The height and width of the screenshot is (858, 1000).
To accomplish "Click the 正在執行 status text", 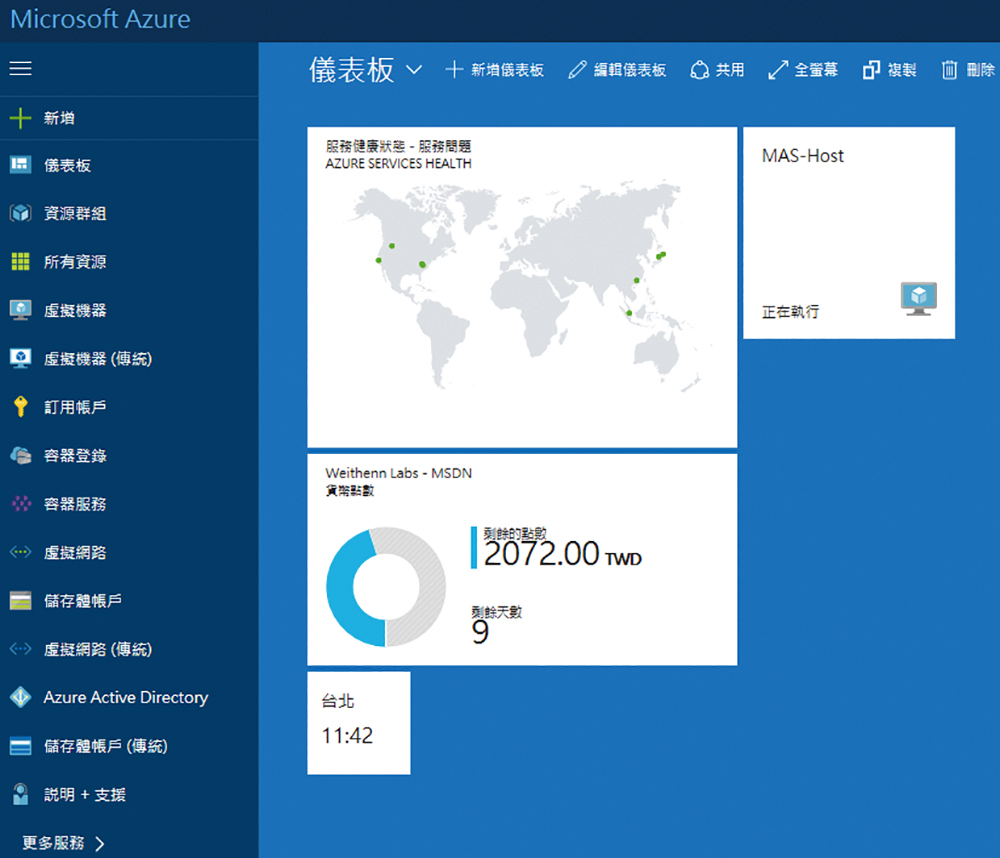I will (x=790, y=312).
